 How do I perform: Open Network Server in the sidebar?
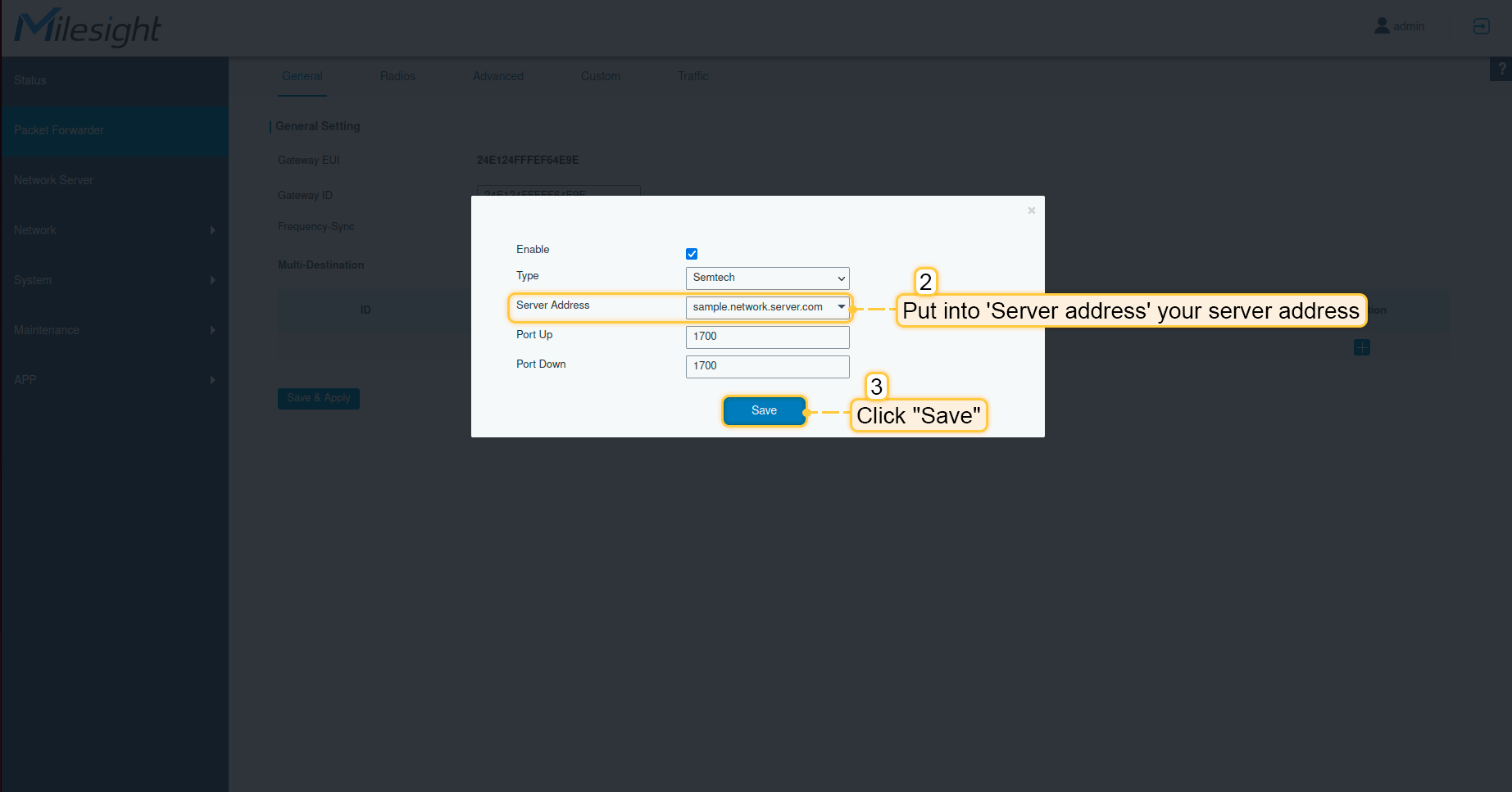pos(54,180)
